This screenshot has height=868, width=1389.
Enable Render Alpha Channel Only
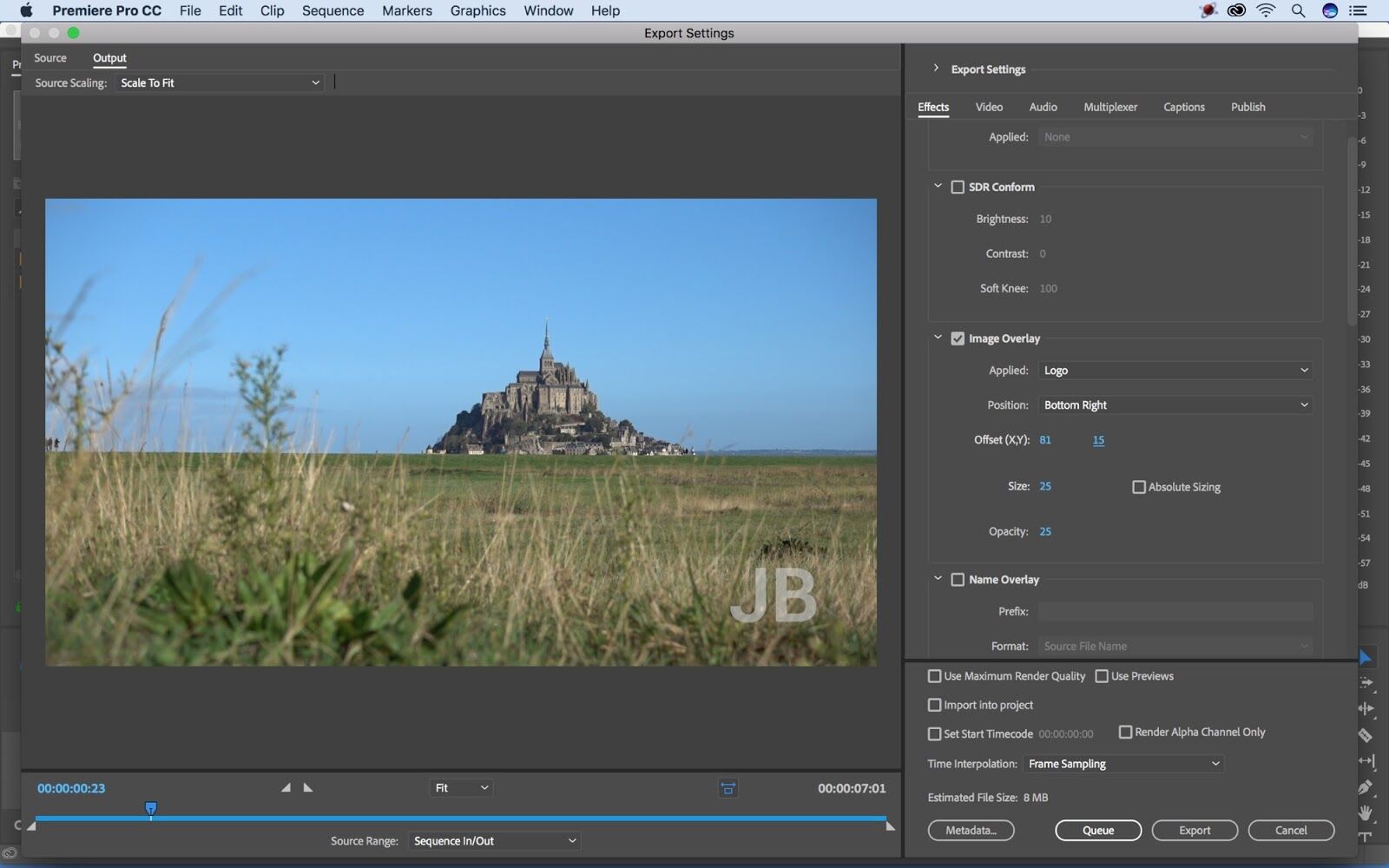pyautogui.click(x=1125, y=732)
